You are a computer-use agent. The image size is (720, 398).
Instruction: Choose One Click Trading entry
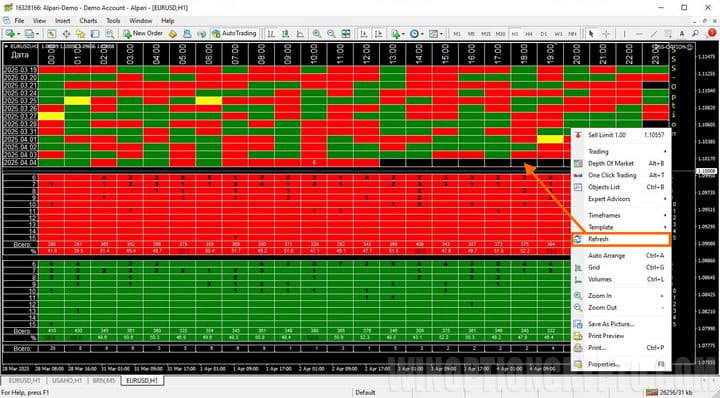621,175
